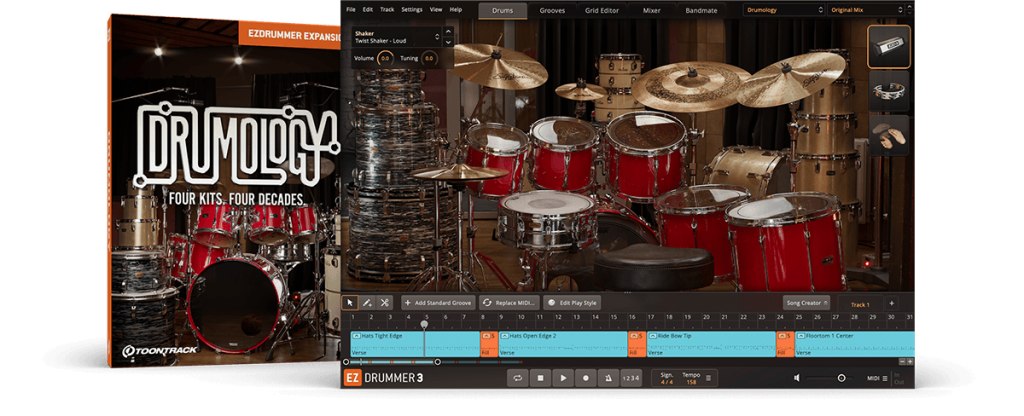This screenshot has width=1024, height=416.
Task: Click the record button
Action: (585, 377)
